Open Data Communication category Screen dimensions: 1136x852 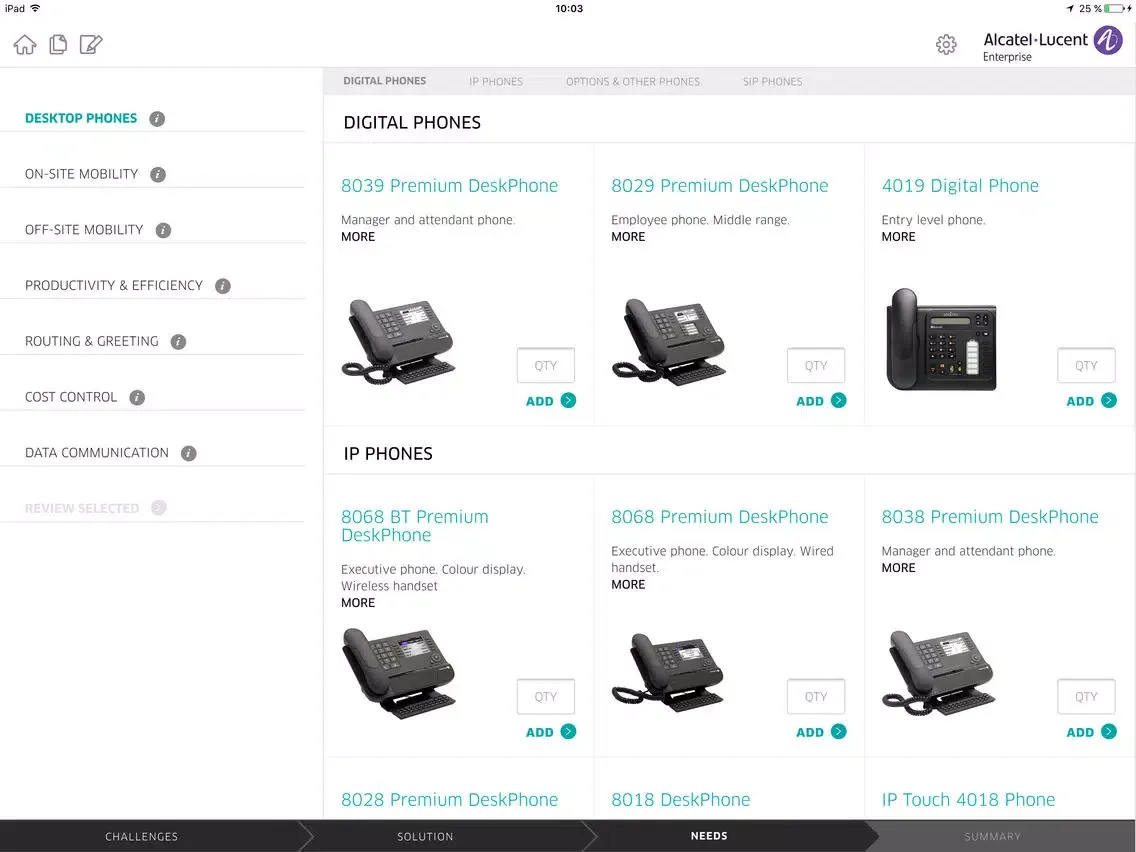[96, 454]
